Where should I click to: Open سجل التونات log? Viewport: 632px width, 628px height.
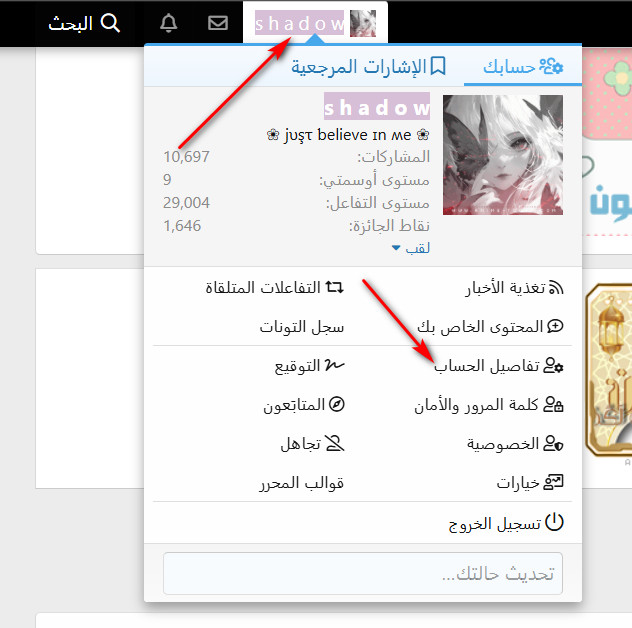coord(301,326)
